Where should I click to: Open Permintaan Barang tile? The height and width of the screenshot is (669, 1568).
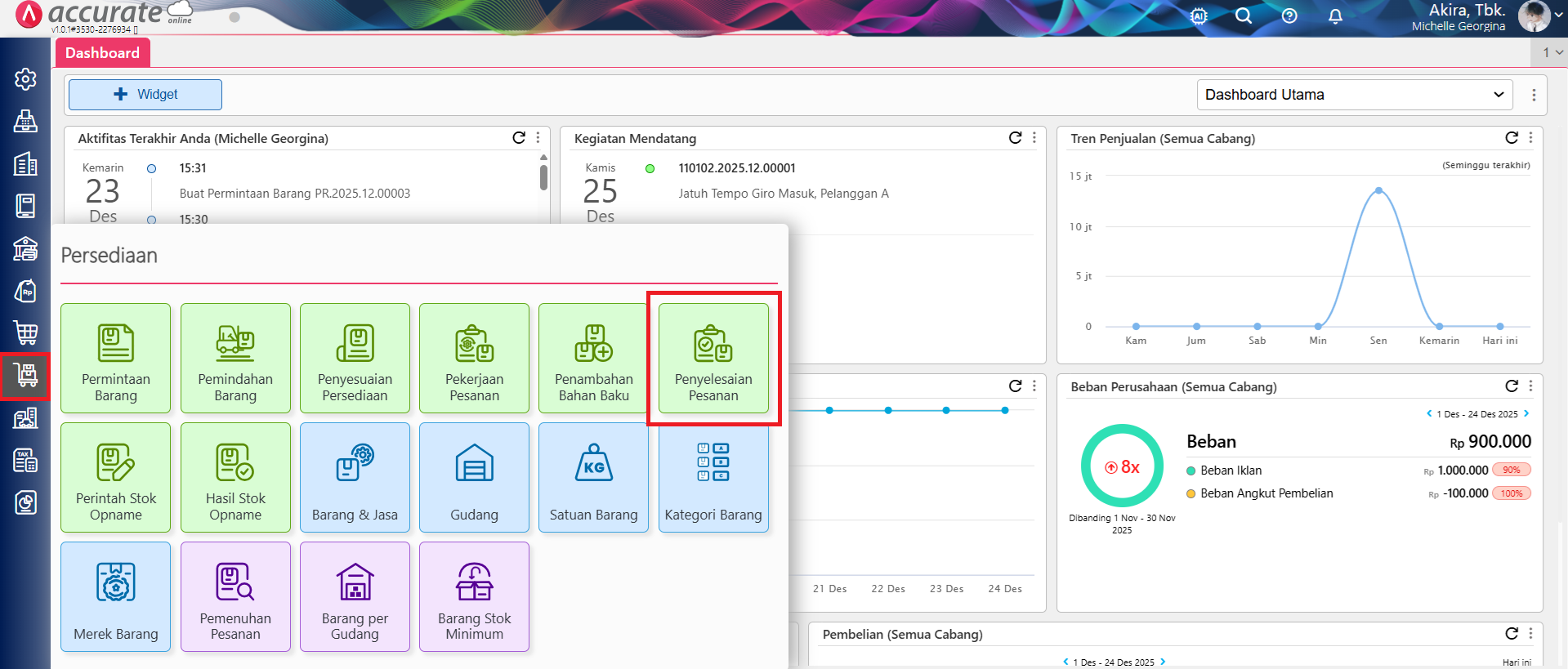coord(115,359)
